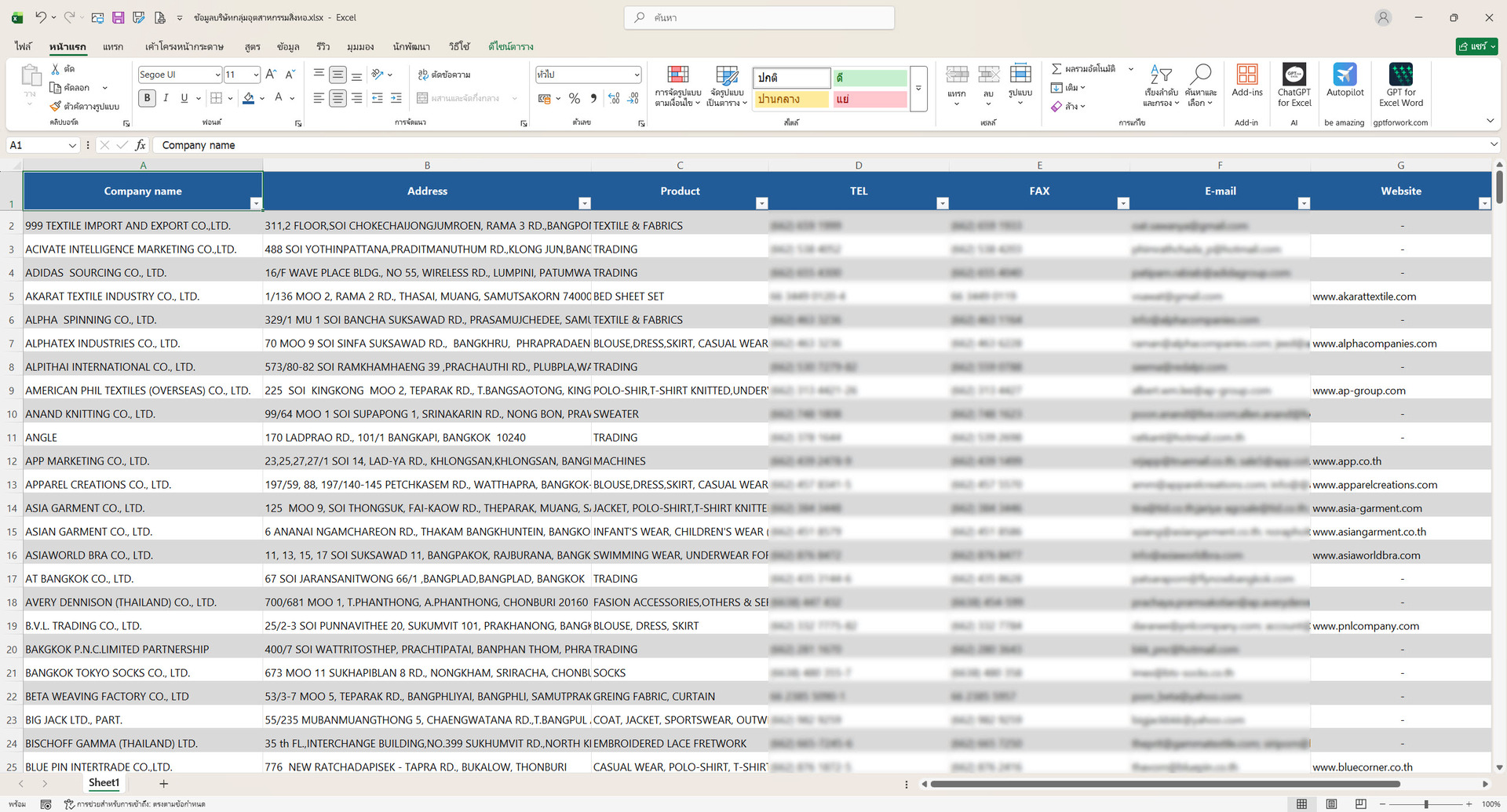Switch to the ข้อมูล ribbon tab
Screen dimensions: 1507x812
(288, 47)
